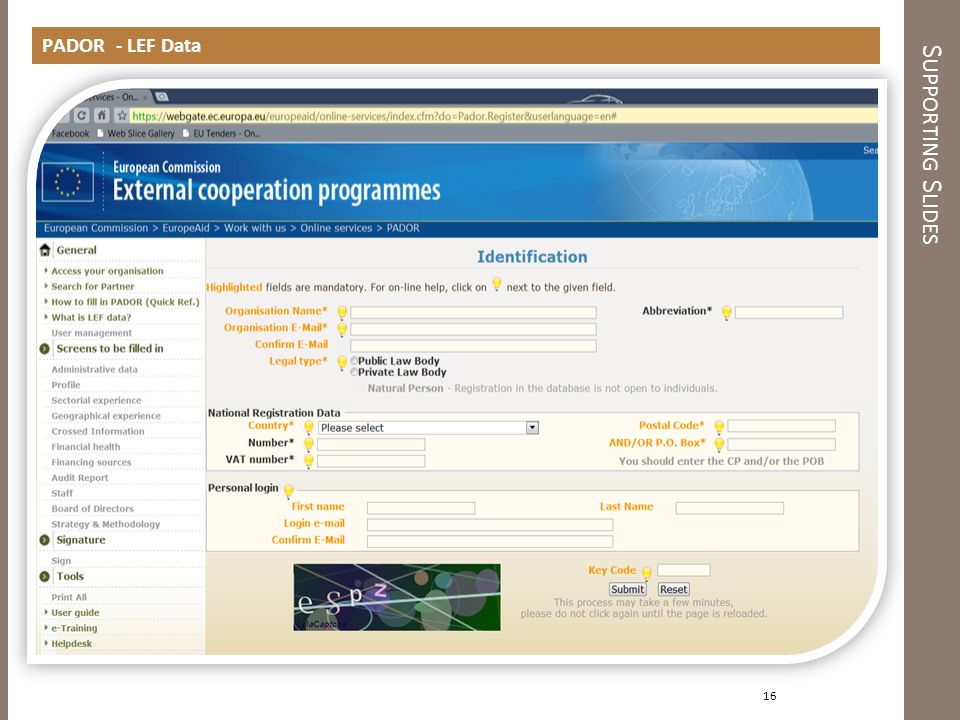Open the e-Training link

[x=74, y=628]
